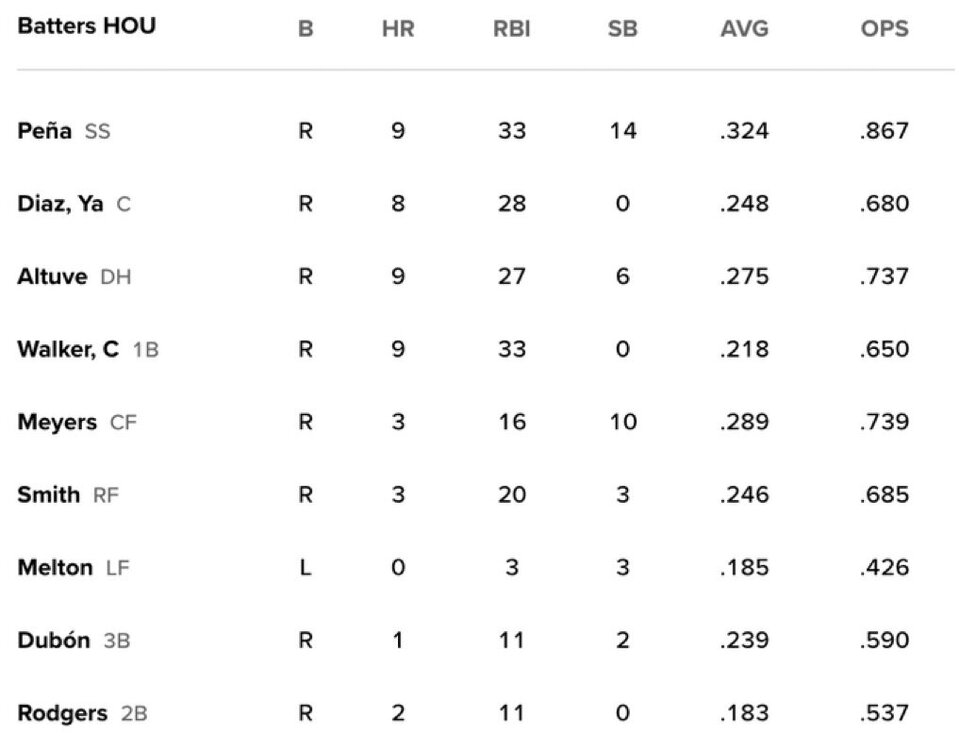959x750 pixels.
Task: Open Peña's player profile link
Action: 44,131
